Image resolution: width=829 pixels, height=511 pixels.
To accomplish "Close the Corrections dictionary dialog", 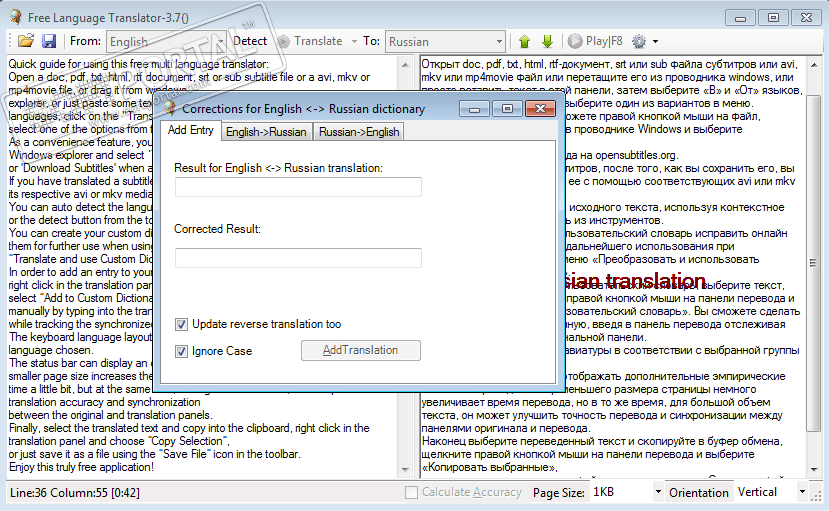I will (x=540, y=108).
